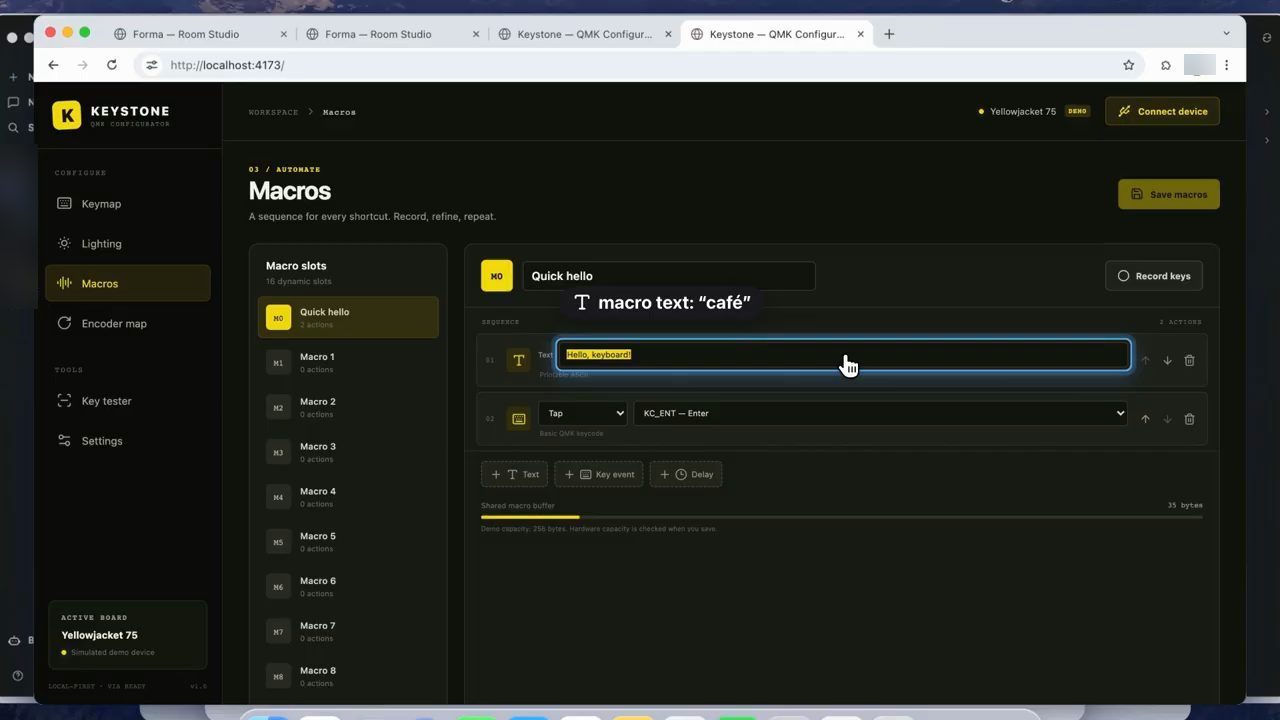This screenshot has width=1280, height=720.
Task: Save macros
Action: pyautogui.click(x=1169, y=194)
